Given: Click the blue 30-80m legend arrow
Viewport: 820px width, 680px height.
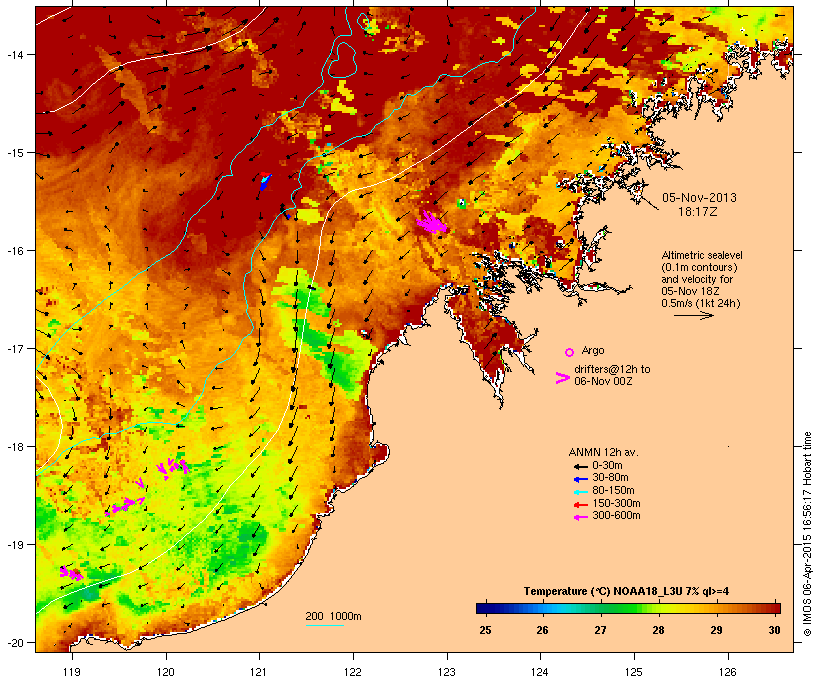Looking at the screenshot, I should (580, 479).
